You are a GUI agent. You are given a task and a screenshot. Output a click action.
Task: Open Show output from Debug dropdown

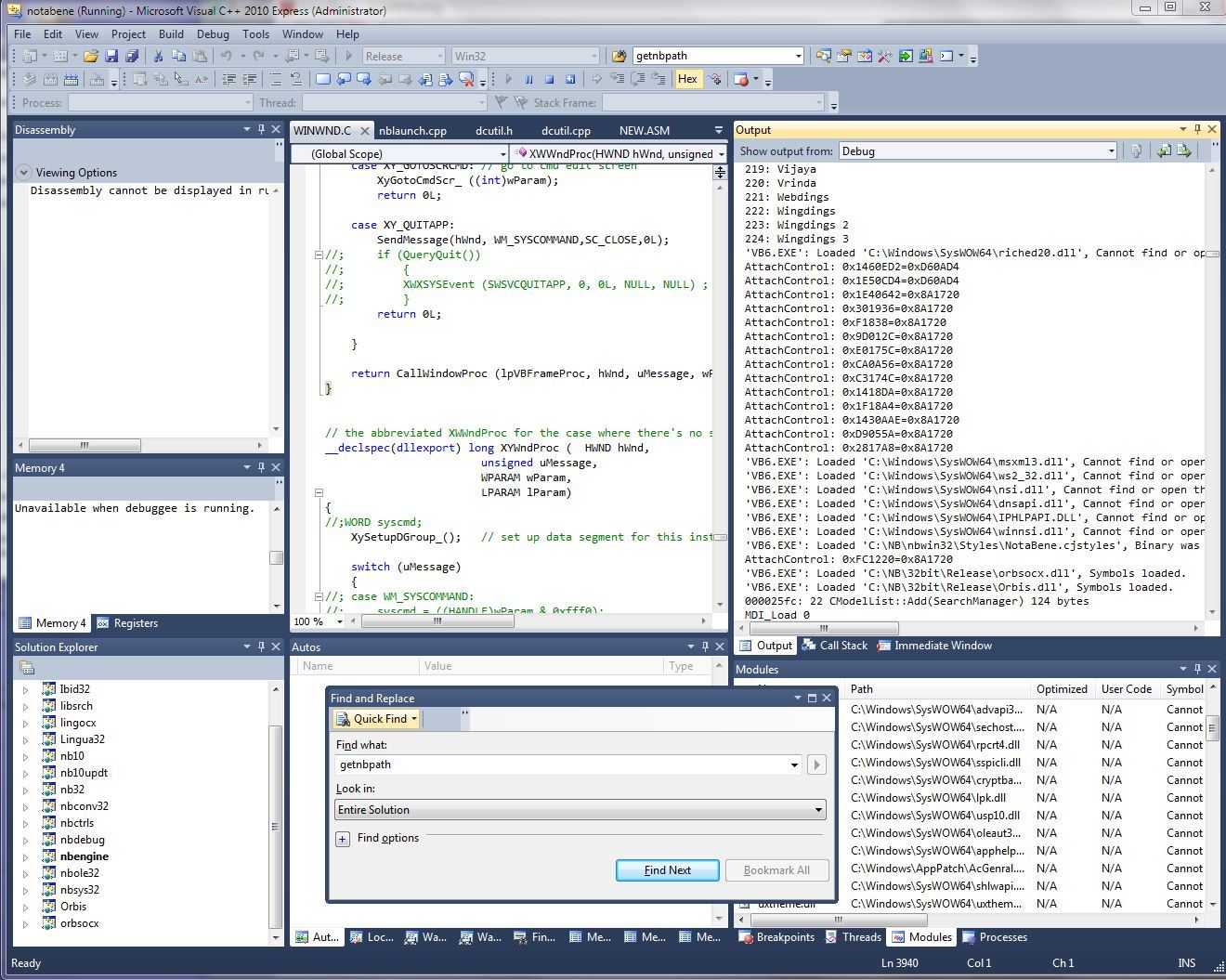click(x=1110, y=150)
